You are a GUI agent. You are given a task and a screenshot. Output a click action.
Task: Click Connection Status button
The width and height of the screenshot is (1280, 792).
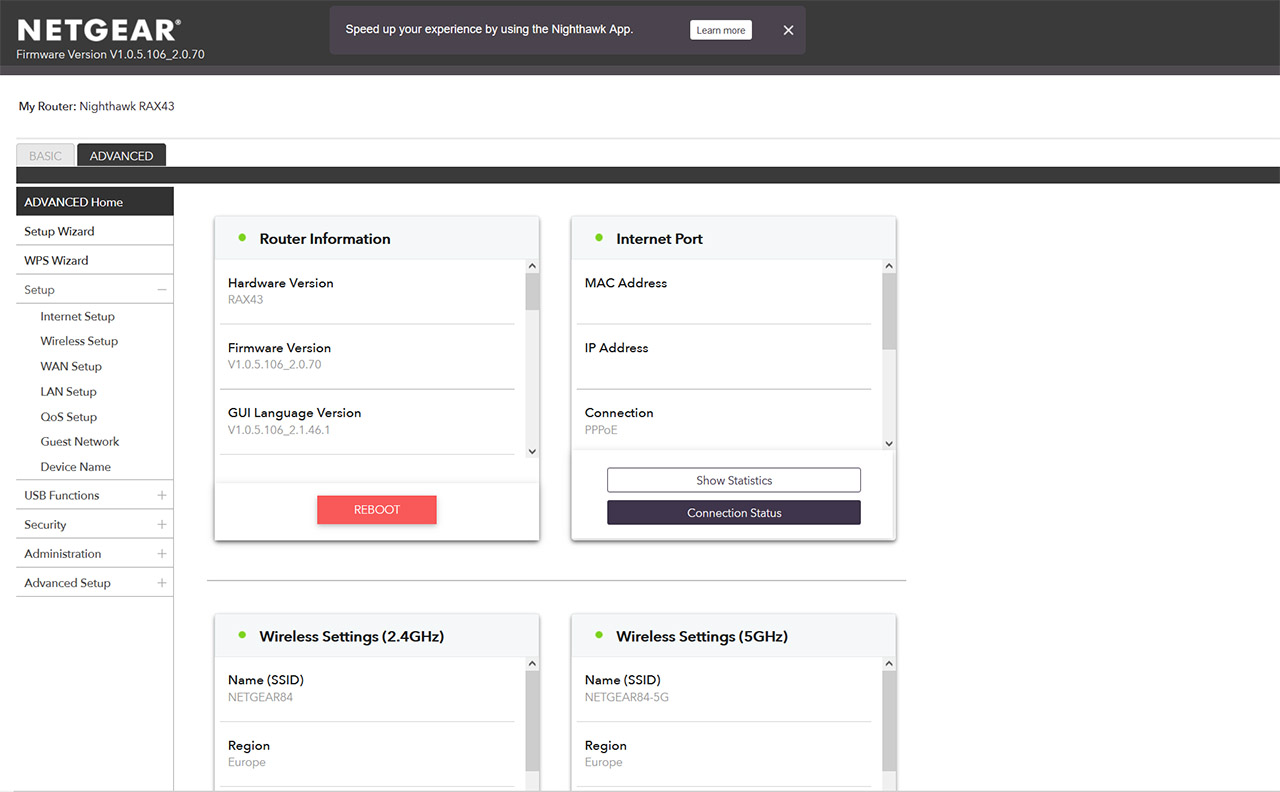point(734,513)
